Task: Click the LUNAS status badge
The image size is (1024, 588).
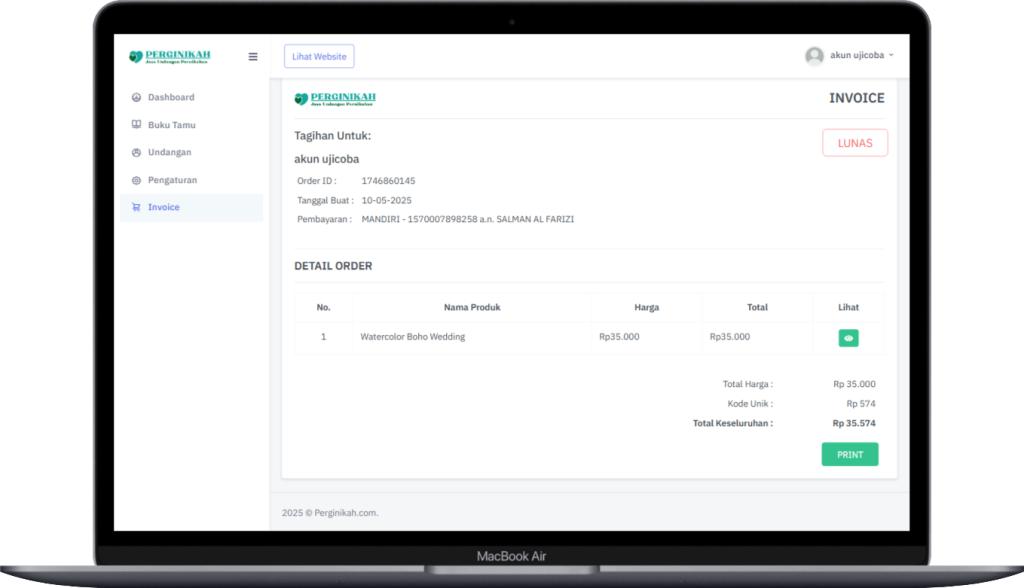Action: tap(855, 143)
